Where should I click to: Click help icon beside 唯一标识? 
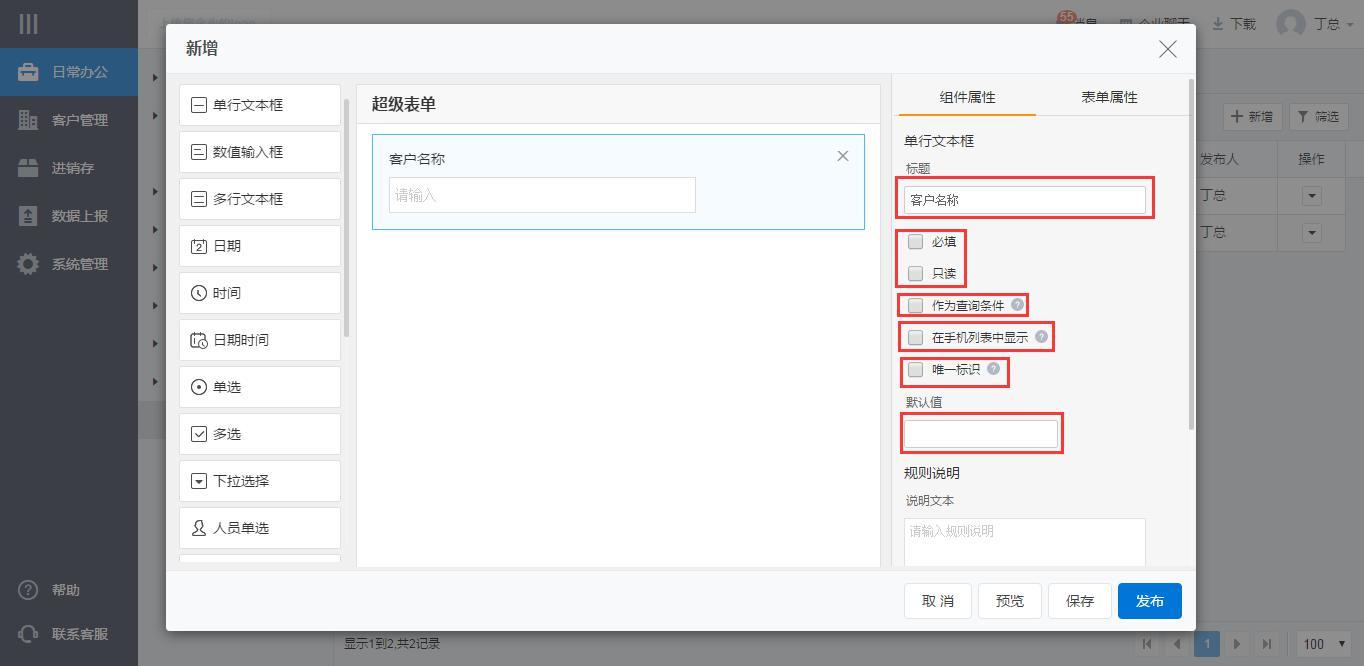tap(993, 369)
